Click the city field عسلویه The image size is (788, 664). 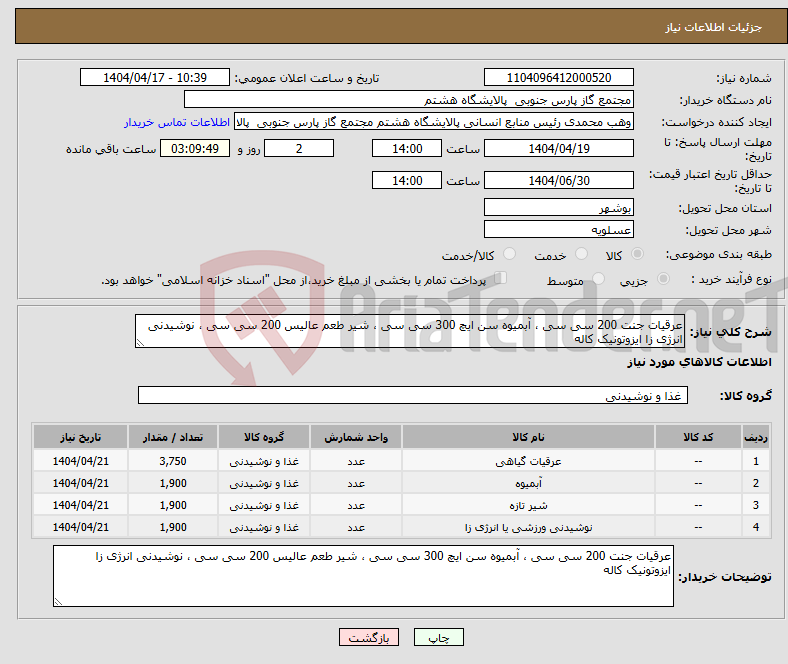pyautogui.click(x=558, y=229)
